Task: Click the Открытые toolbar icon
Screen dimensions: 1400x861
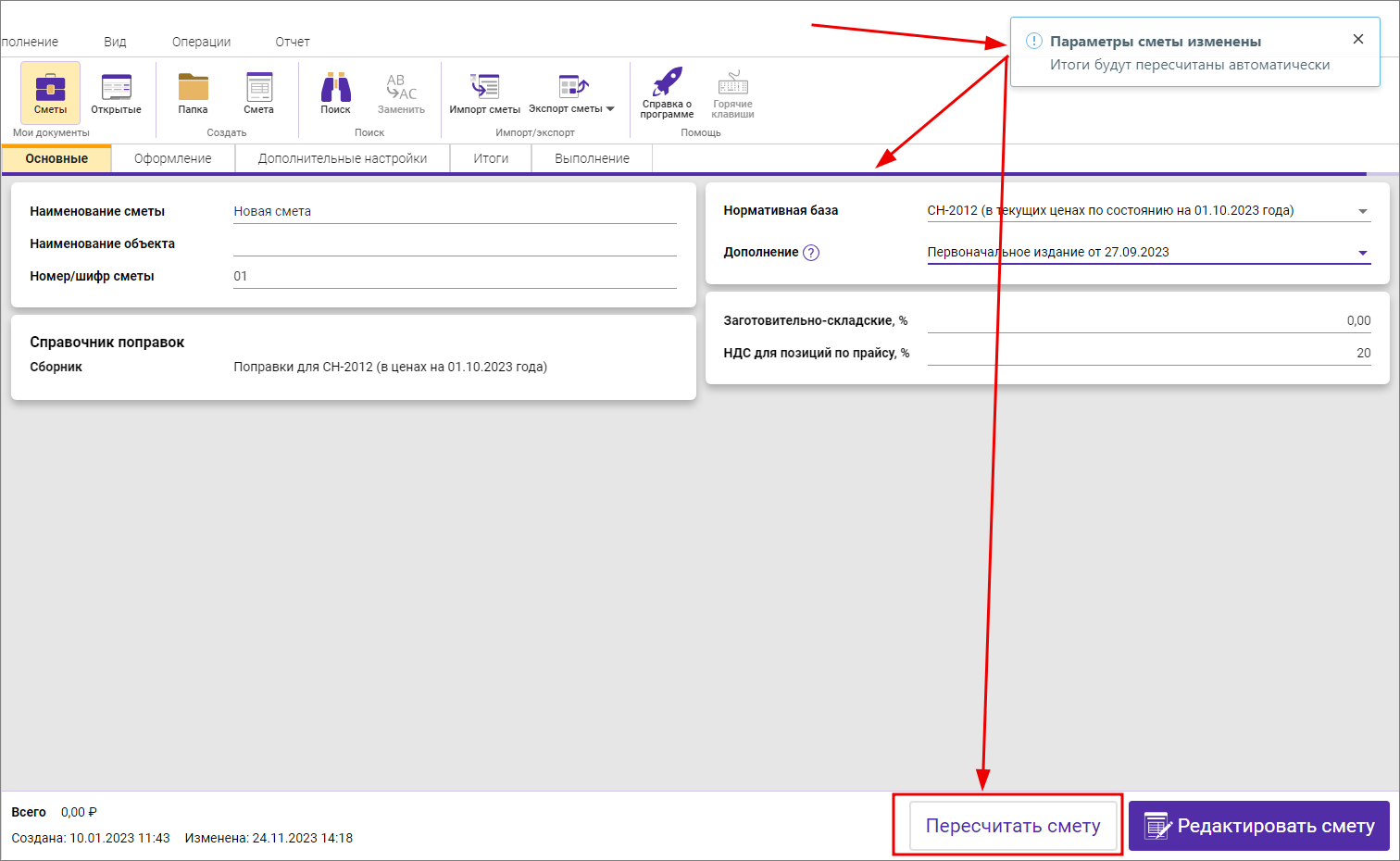Action: pos(116,93)
